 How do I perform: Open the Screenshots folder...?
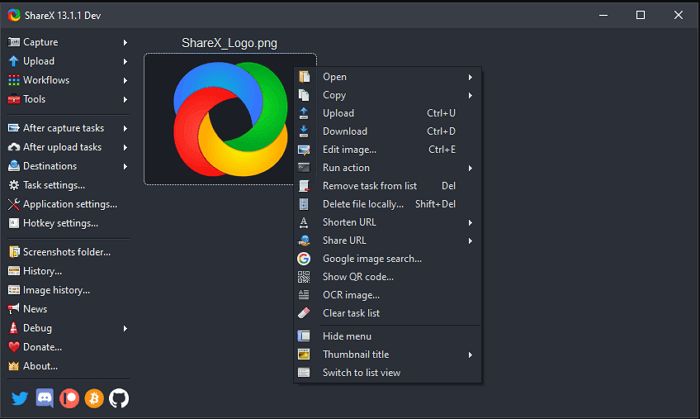[66, 252]
